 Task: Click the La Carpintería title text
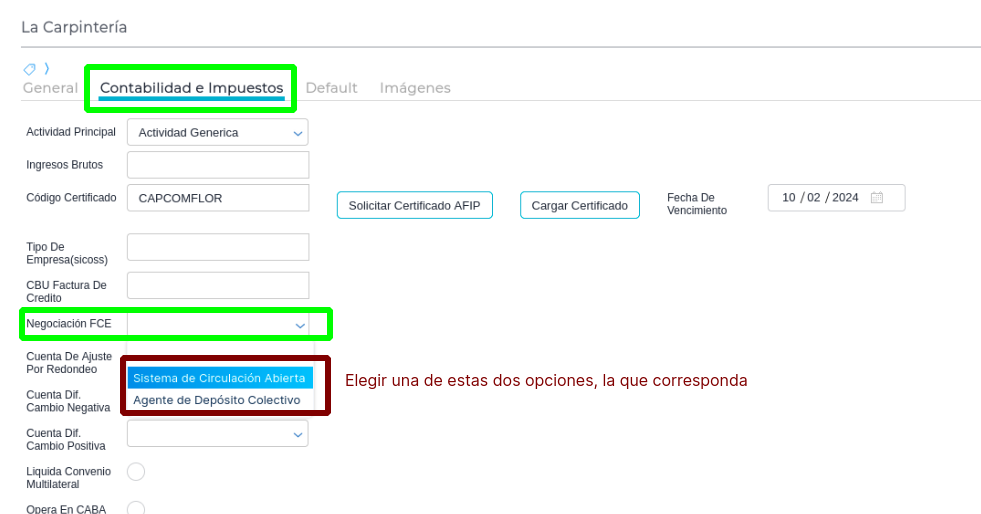point(74,28)
